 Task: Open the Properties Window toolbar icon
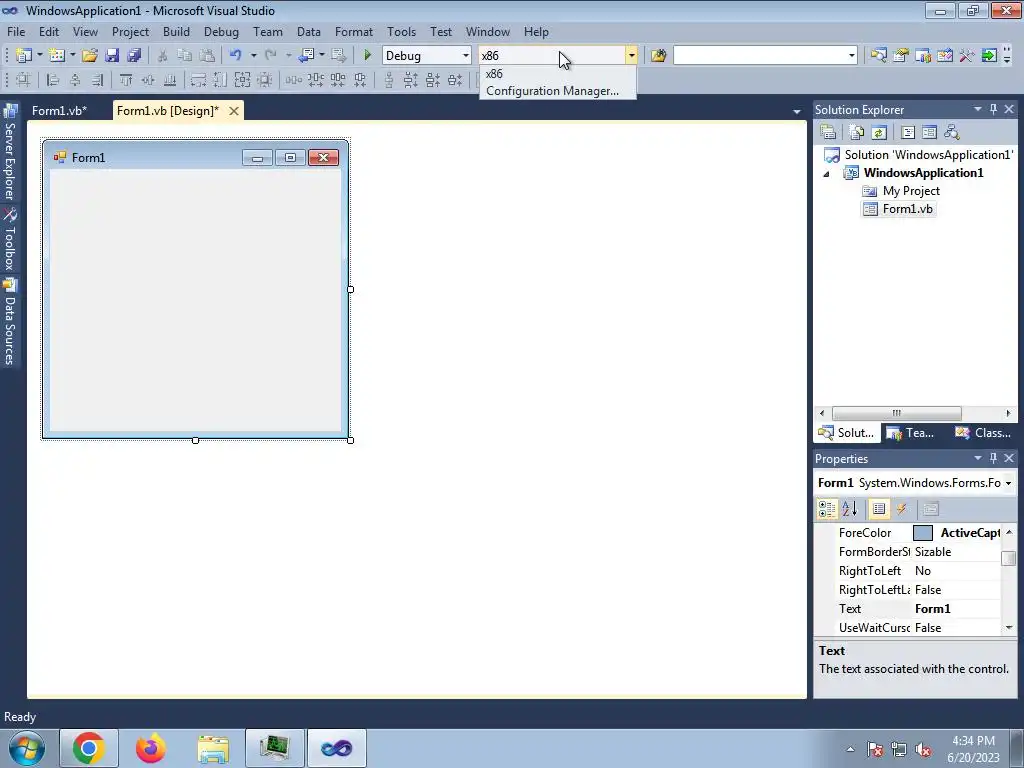(x=901, y=56)
